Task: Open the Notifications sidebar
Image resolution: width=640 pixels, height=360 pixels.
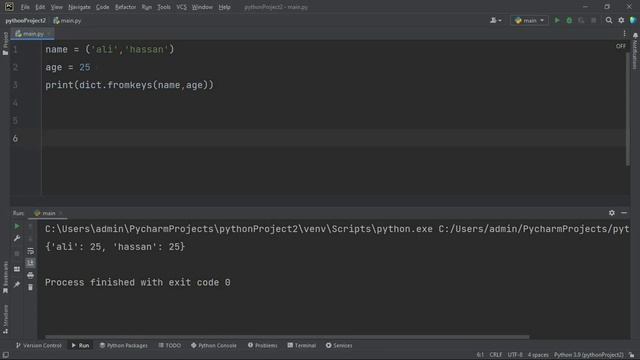Action: (635, 51)
